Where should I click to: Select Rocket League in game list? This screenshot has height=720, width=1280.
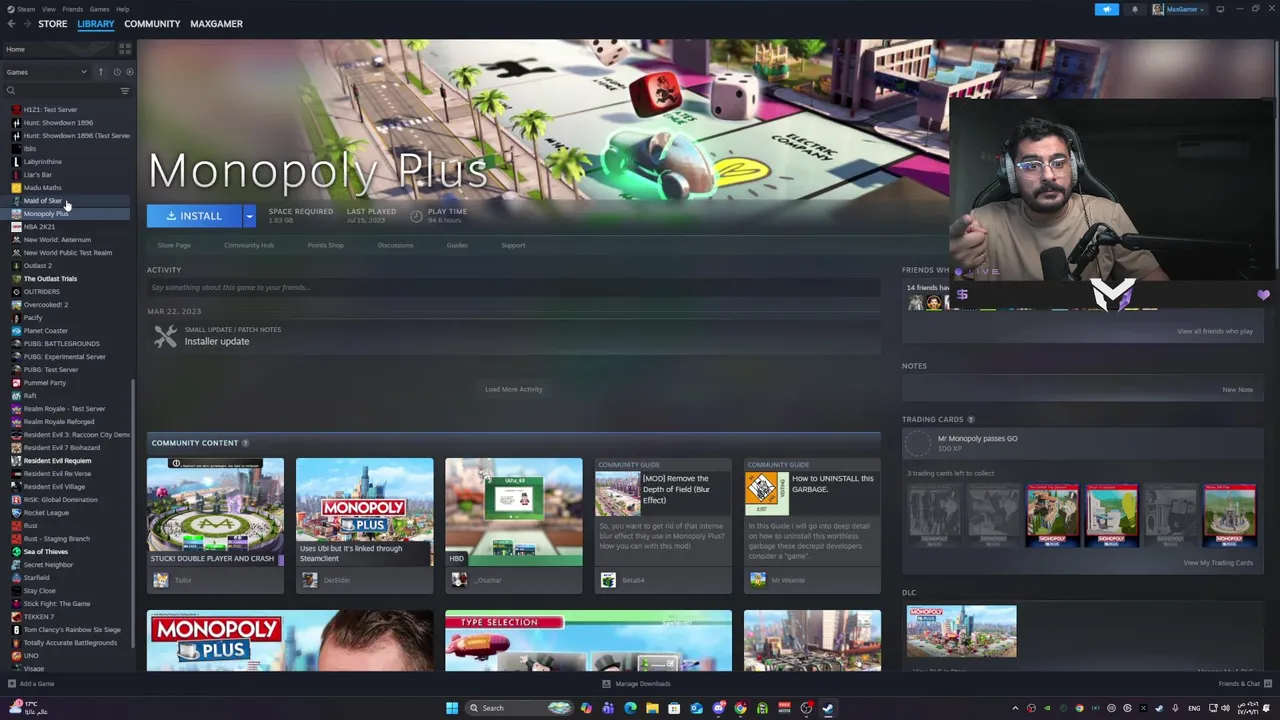tap(46, 513)
